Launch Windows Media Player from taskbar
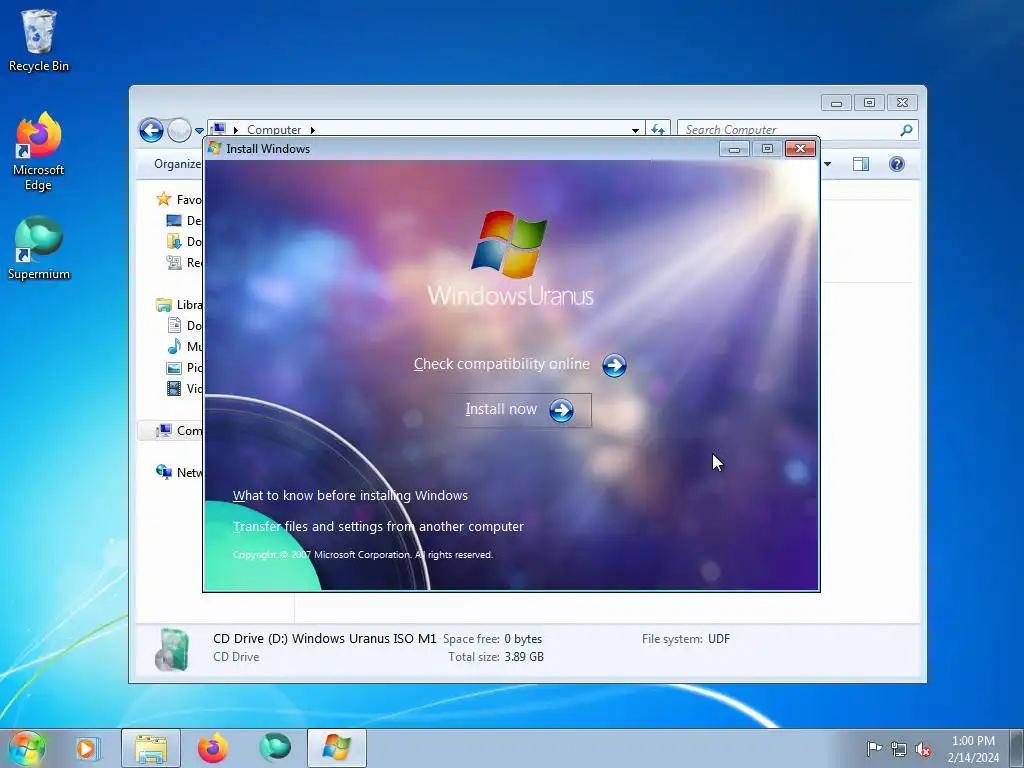Screen dimensions: 1024x768 pos(86,748)
